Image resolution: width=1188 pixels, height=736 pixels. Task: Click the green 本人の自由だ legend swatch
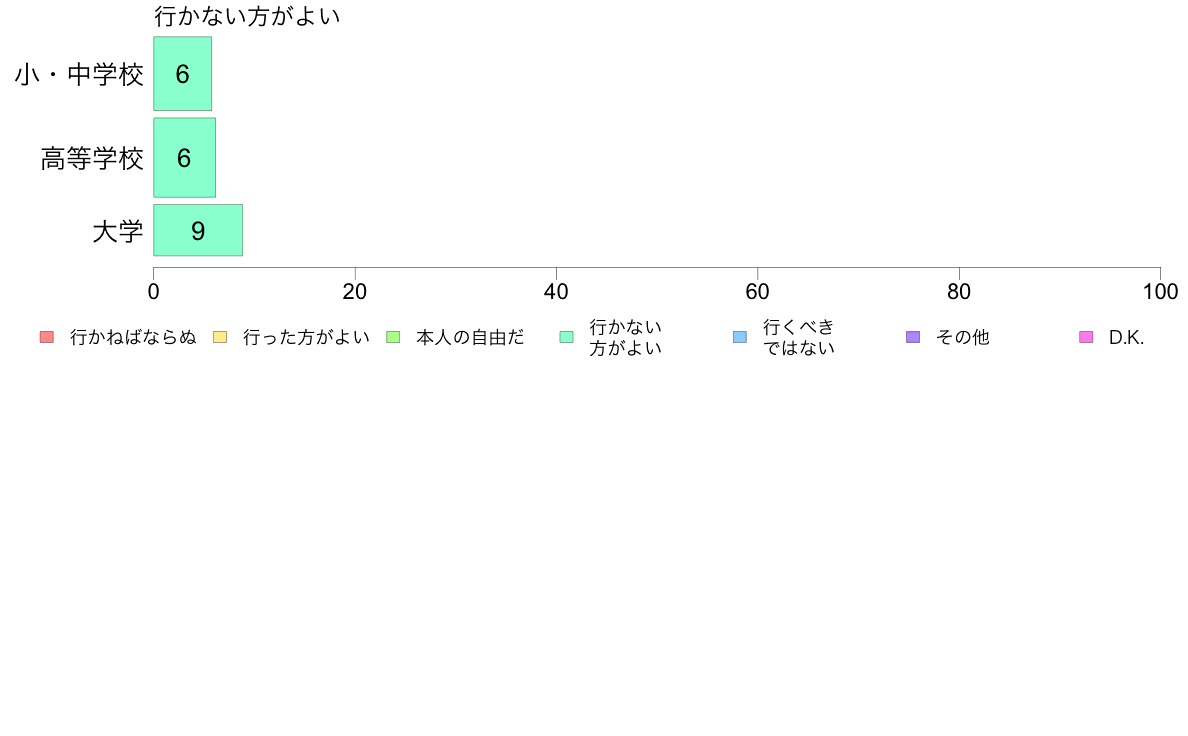(393, 337)
